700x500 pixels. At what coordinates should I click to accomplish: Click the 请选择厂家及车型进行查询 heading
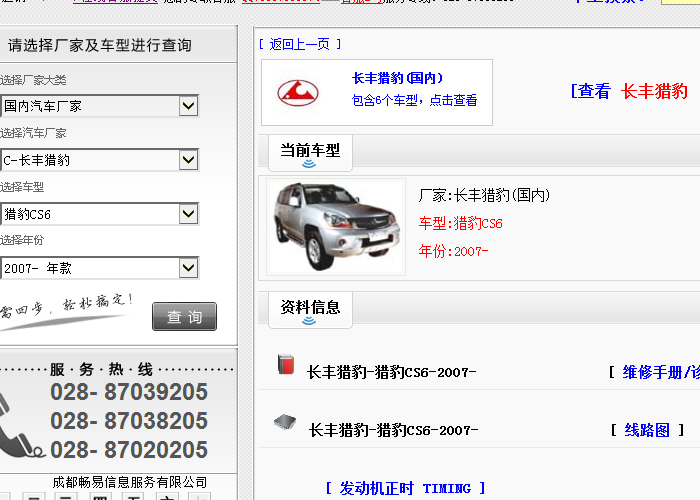coord(100,45)
